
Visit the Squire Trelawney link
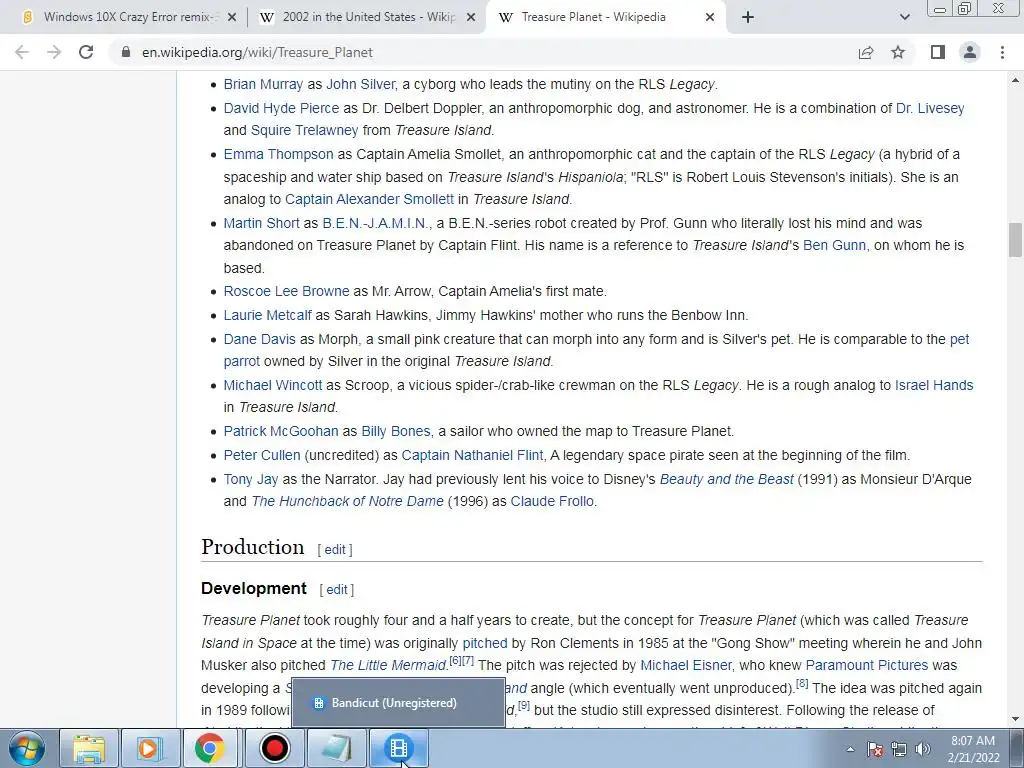point(304,131)
